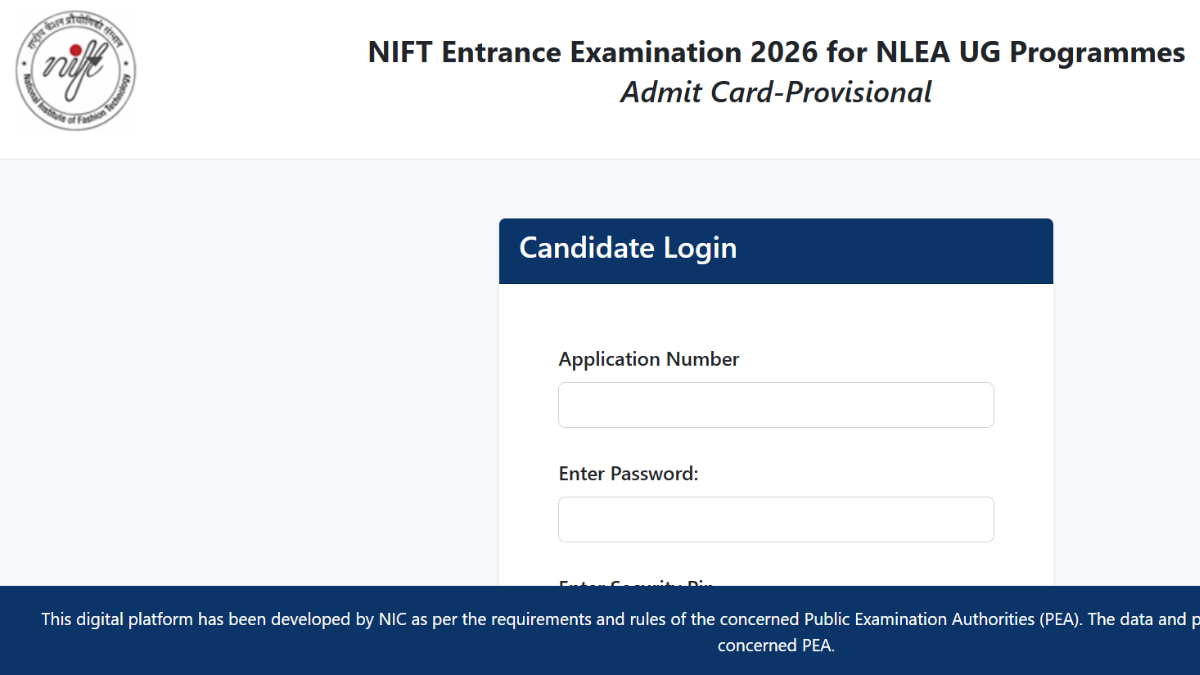This screenshot has height=675, width=1200.
Task: Focus the Application Number input field
Action: pyautogui.click(x=776, y=405)
